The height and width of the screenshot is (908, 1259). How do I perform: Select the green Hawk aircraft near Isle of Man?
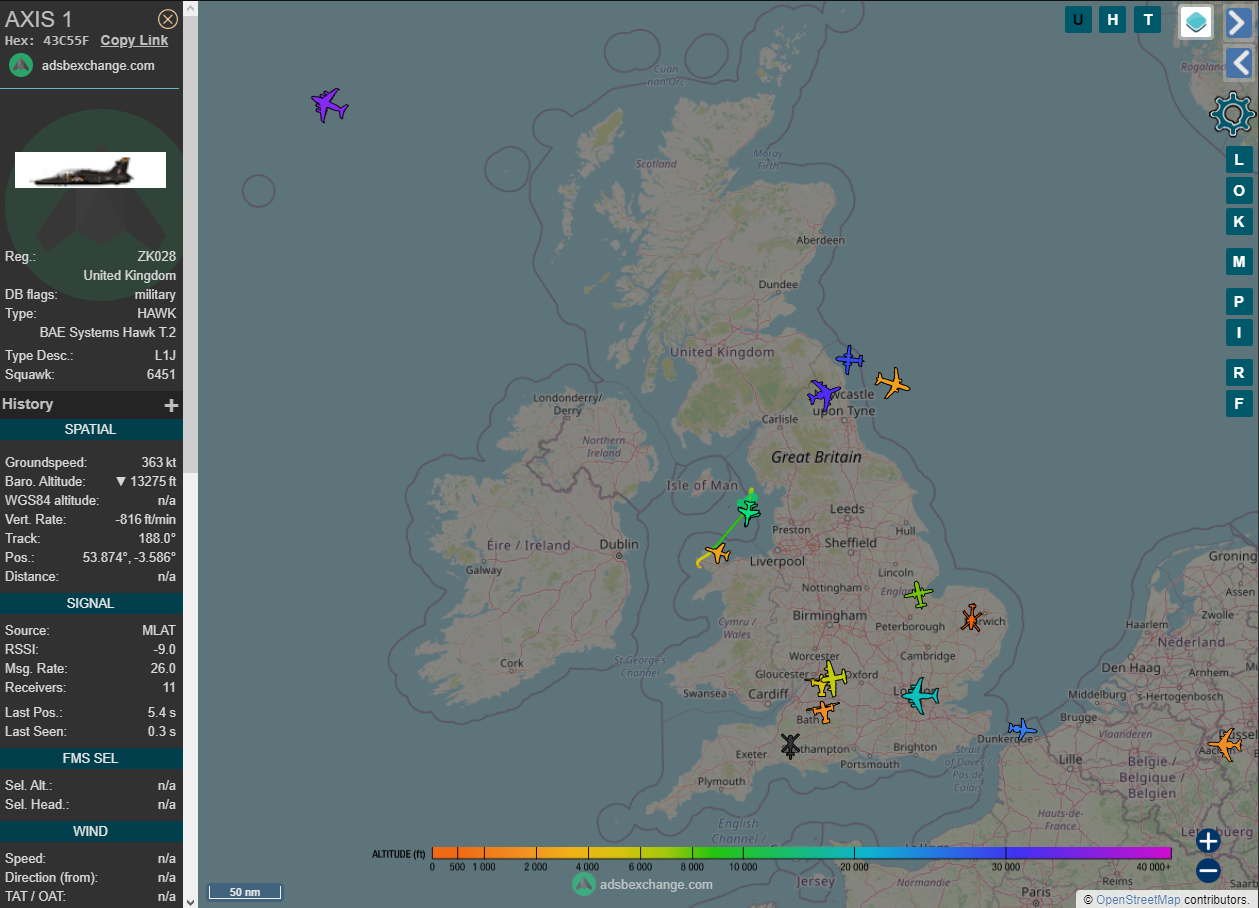coord(749,512)
